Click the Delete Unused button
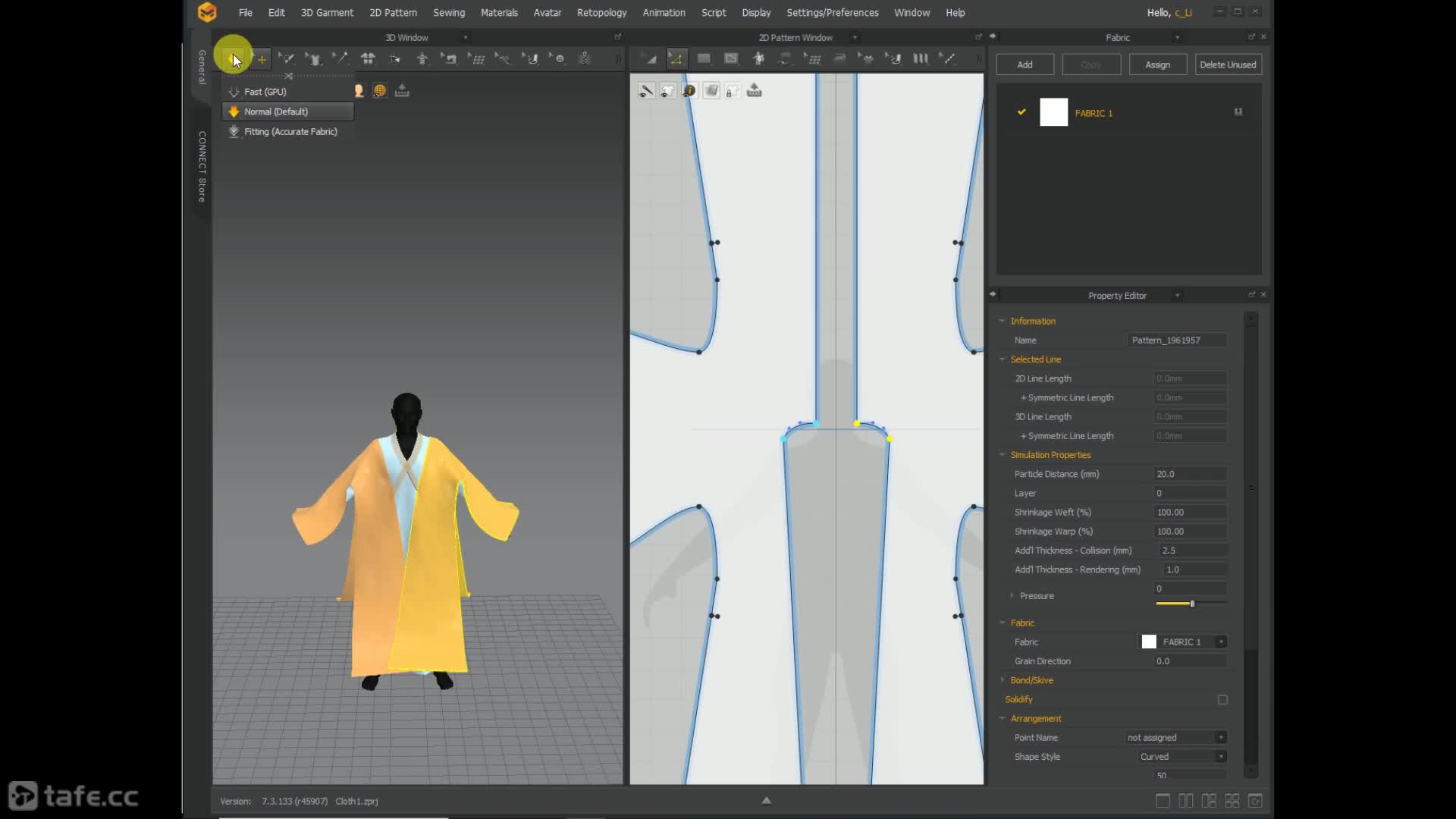This screenshot has height=819, width=1456. pyautogui.click(x=1228, y=64)
